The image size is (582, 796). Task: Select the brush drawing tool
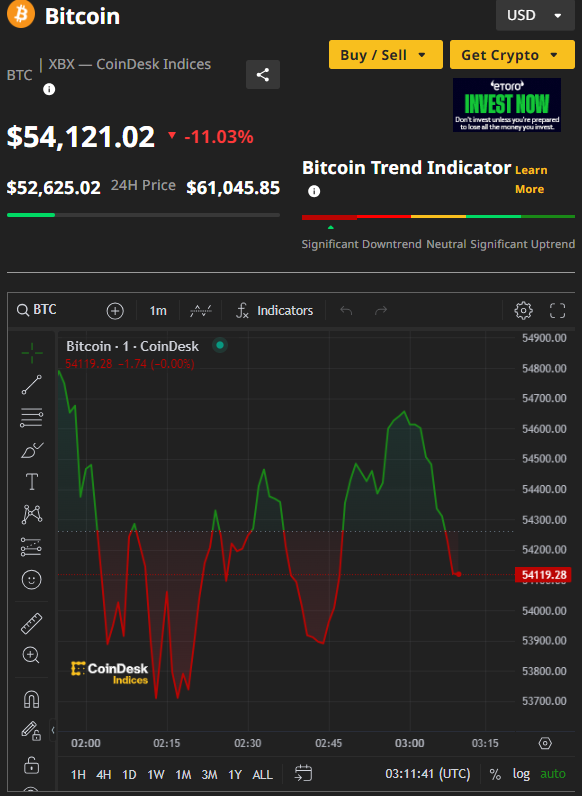click(x=31, y=450)
